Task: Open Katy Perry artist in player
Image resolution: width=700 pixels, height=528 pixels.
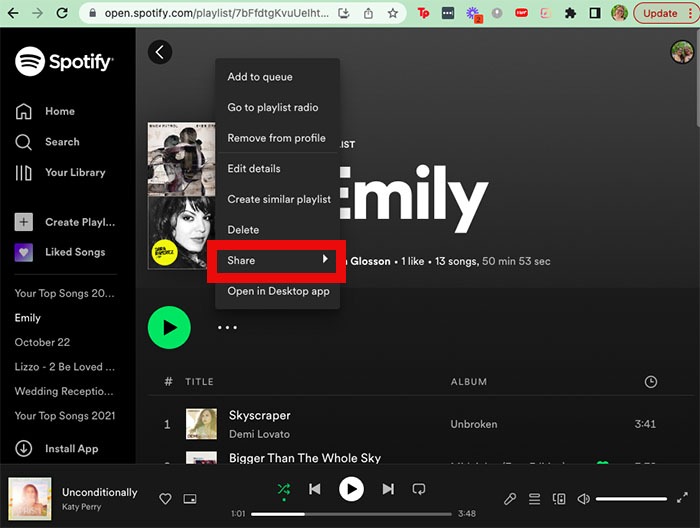Action: (x=82, y=507)
